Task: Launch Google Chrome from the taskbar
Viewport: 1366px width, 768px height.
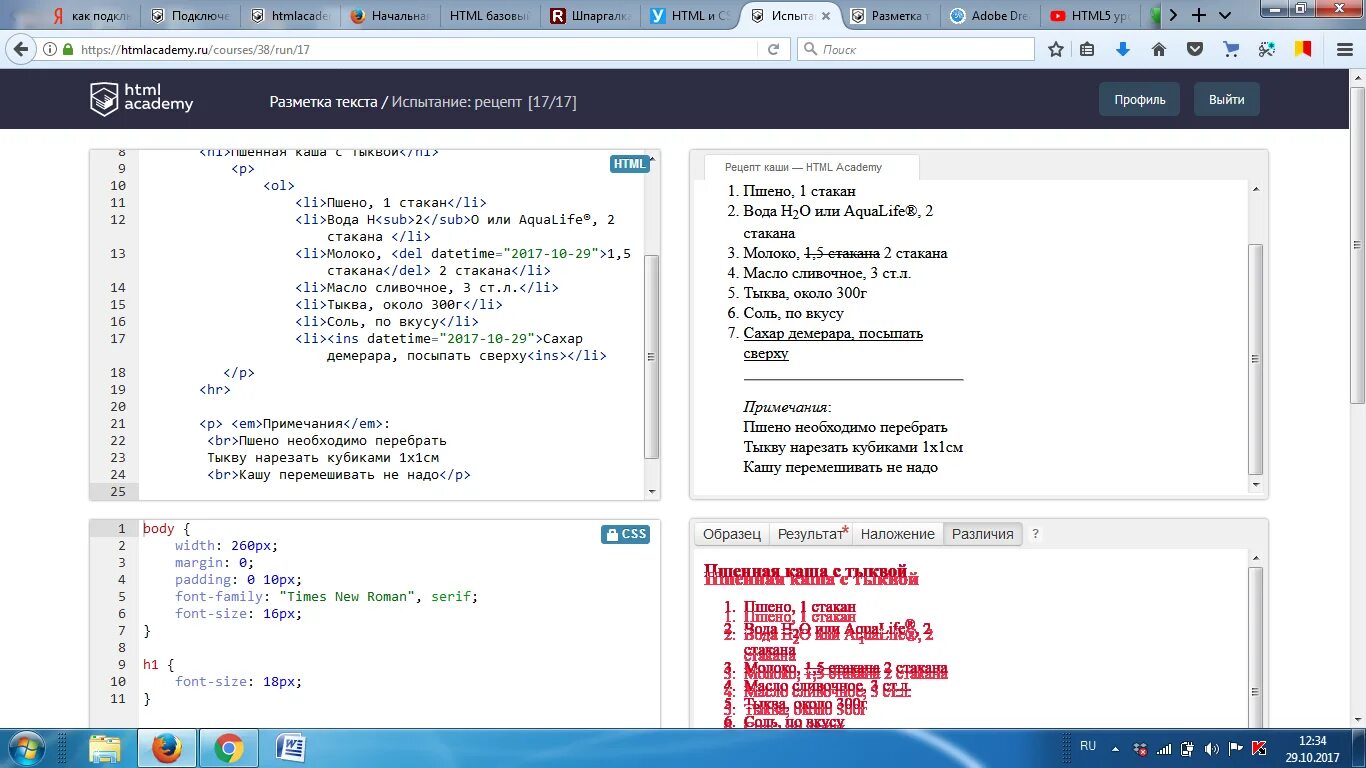Action: point(229,748)
